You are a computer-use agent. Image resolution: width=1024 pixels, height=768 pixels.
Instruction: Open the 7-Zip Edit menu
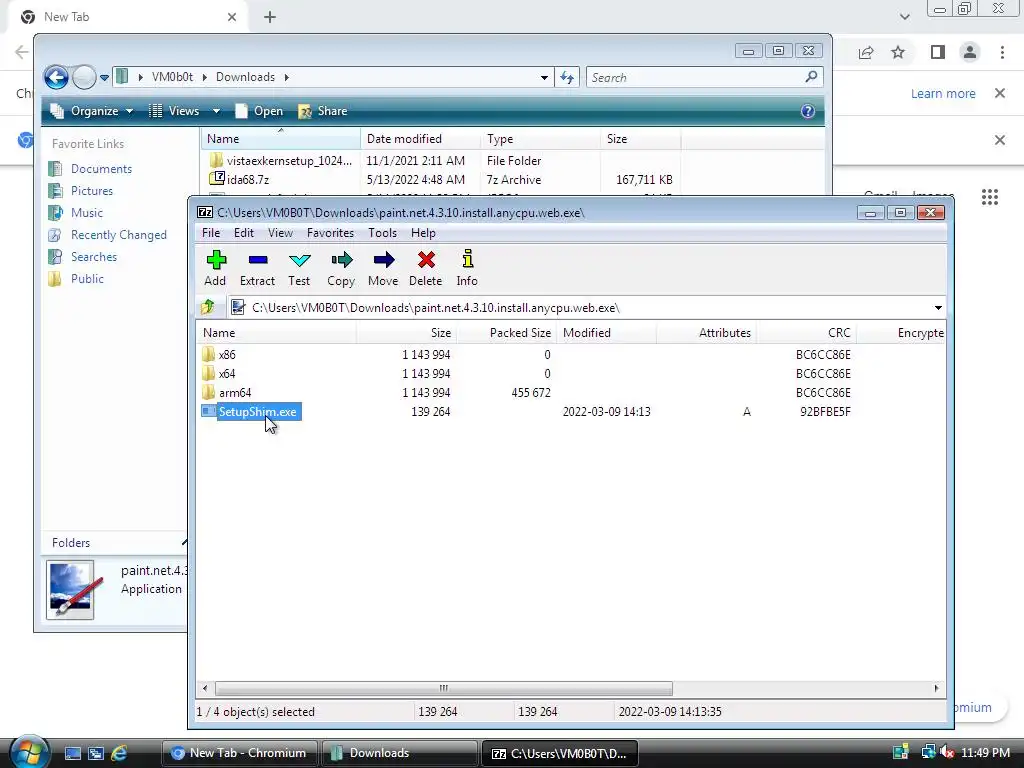coord(244,233)
